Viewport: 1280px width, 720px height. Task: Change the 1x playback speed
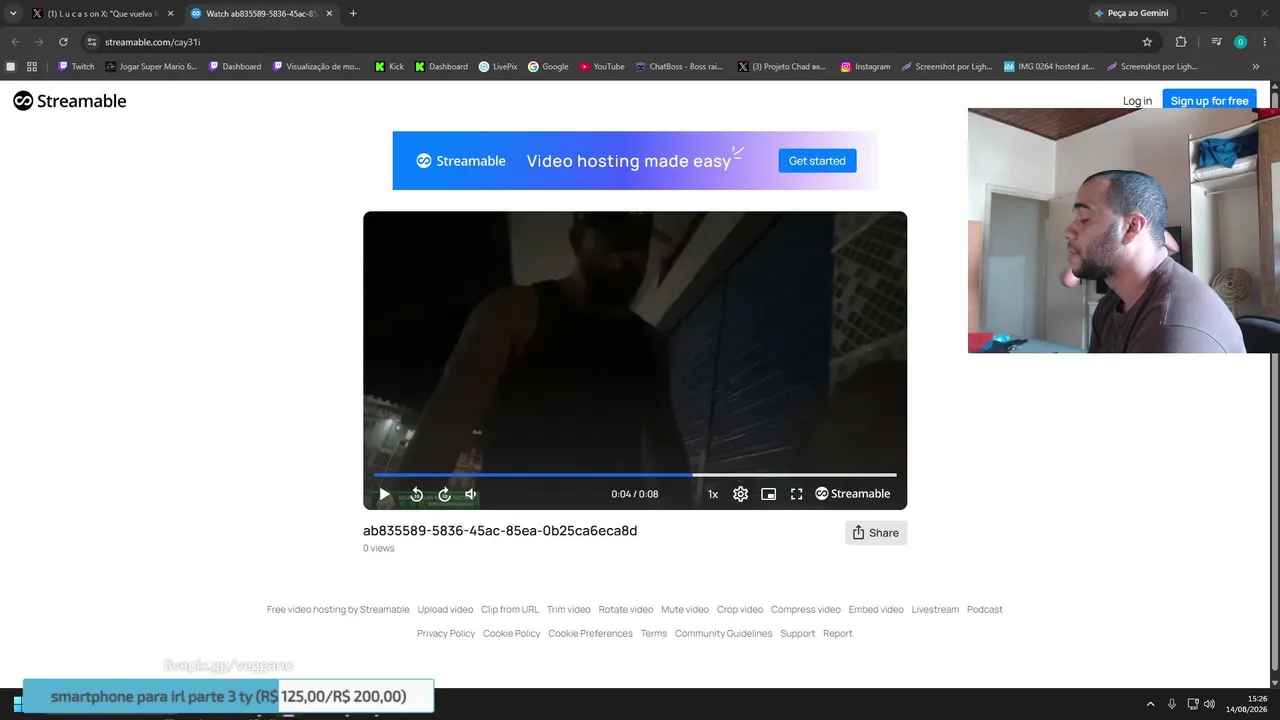tap(713, 494)
